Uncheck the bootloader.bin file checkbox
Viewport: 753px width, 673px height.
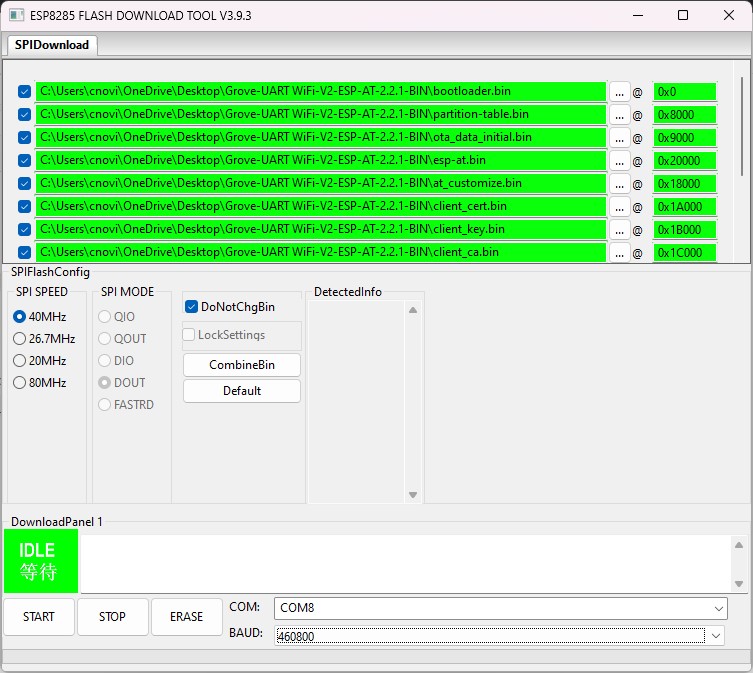[24, 91]
